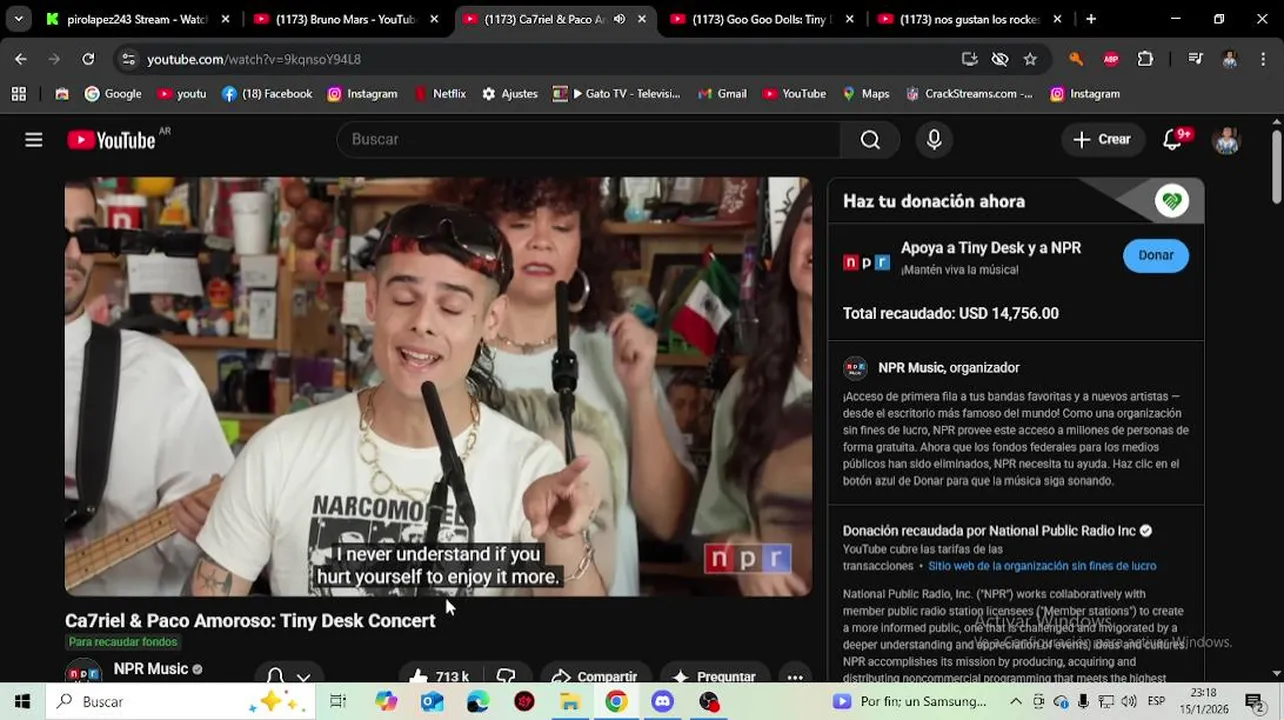This screenshot has height=720, width=1284.
Task: Open the NPR Music channel name link
Action: click(151, 669)
